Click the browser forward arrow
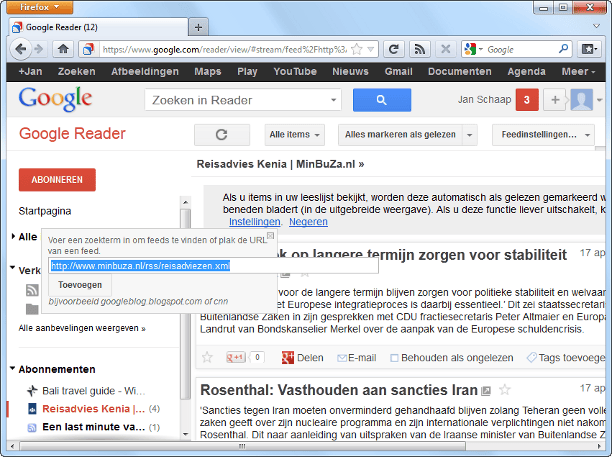The width and height of the screenshot is (612, 457). (39, 49)
